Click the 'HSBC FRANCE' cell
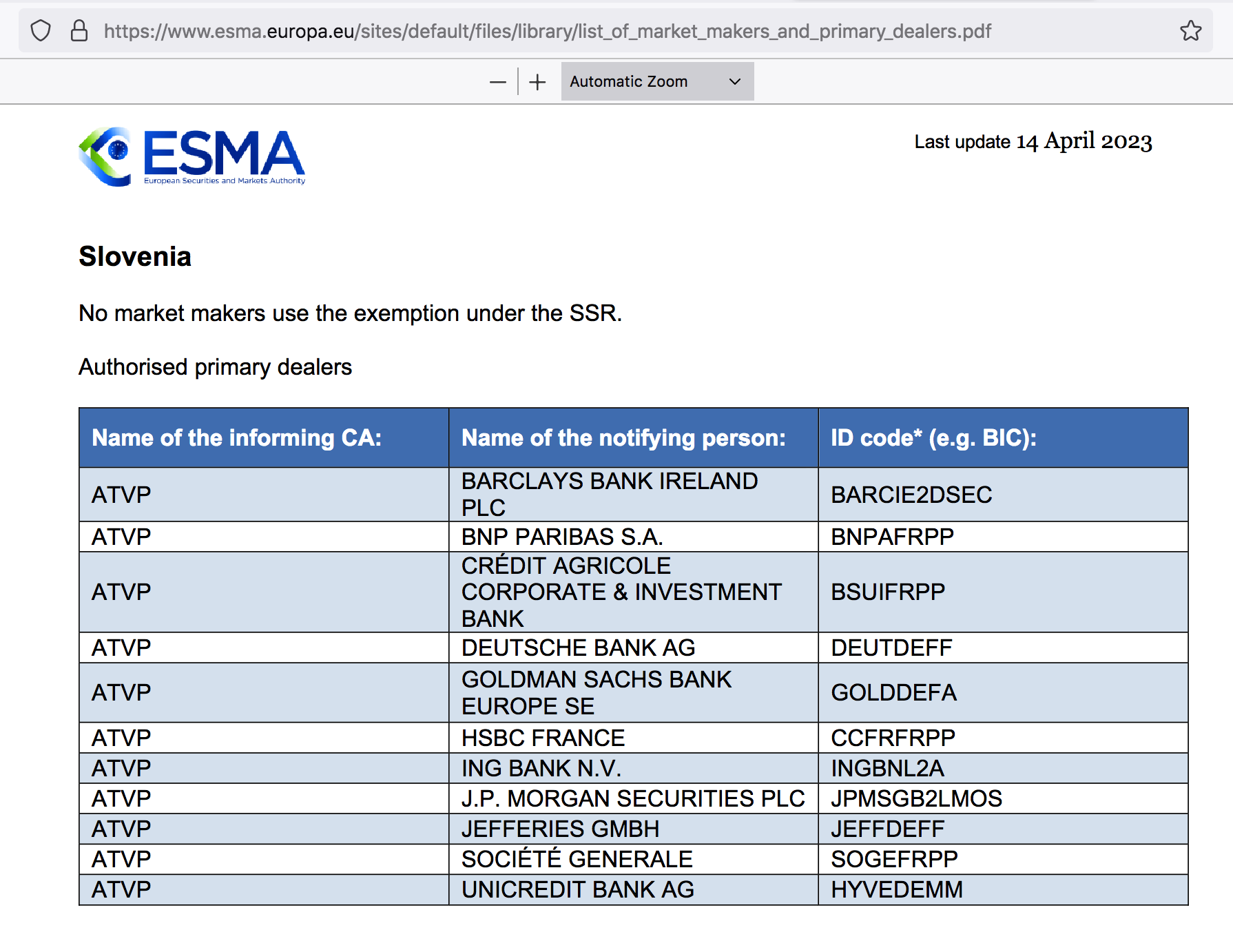The width and height of the screenshot is (1233, 952). pos(633,738)
